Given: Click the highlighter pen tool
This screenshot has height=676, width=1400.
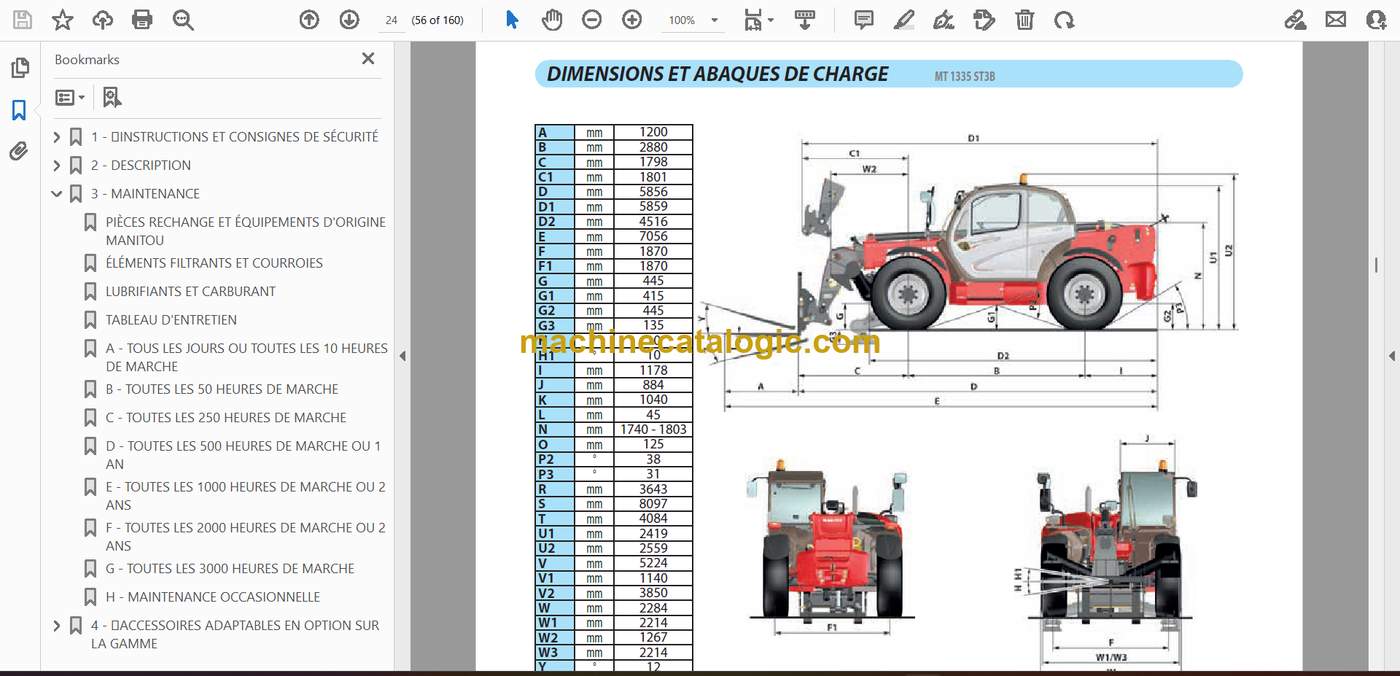Looking at the screenshot, I should pos(904,19).
